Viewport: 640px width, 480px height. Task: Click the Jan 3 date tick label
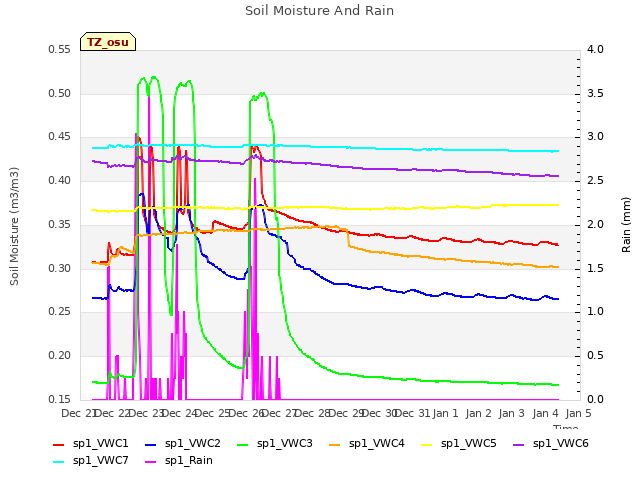click(511, 413)
